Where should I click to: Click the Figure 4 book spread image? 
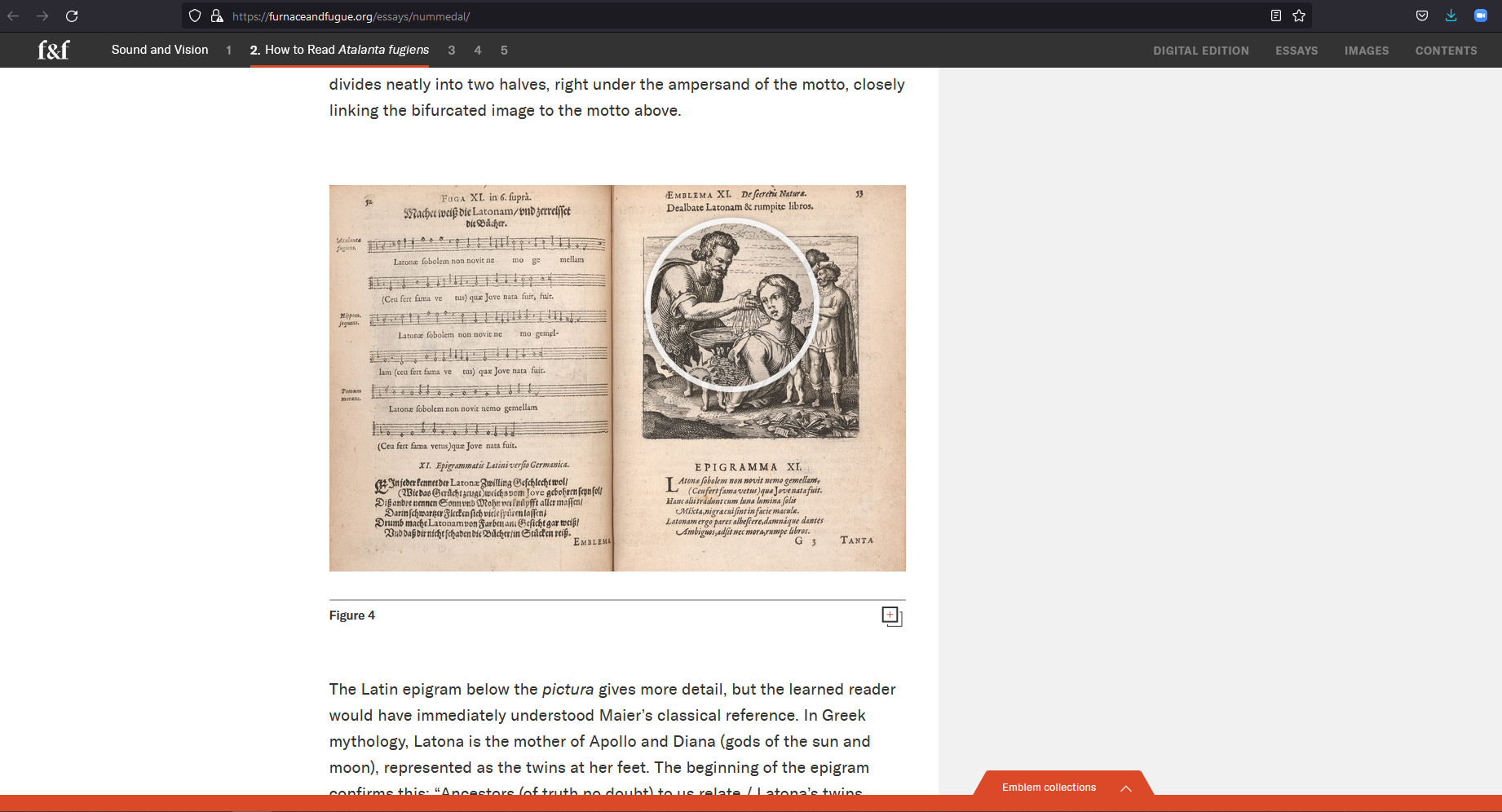tap(617, 378)
